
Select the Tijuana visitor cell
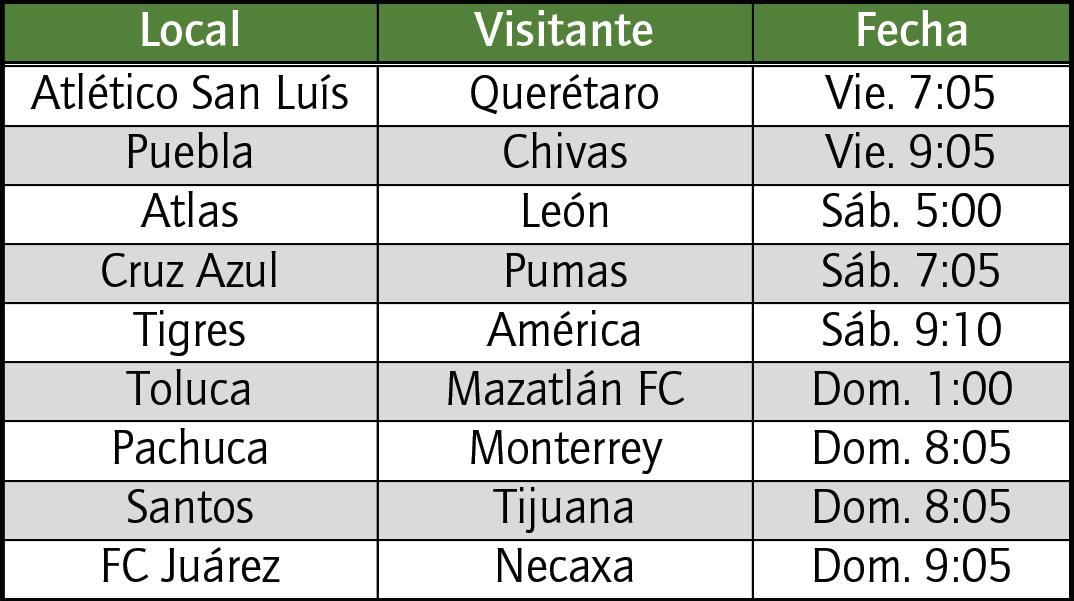point(565,510)
